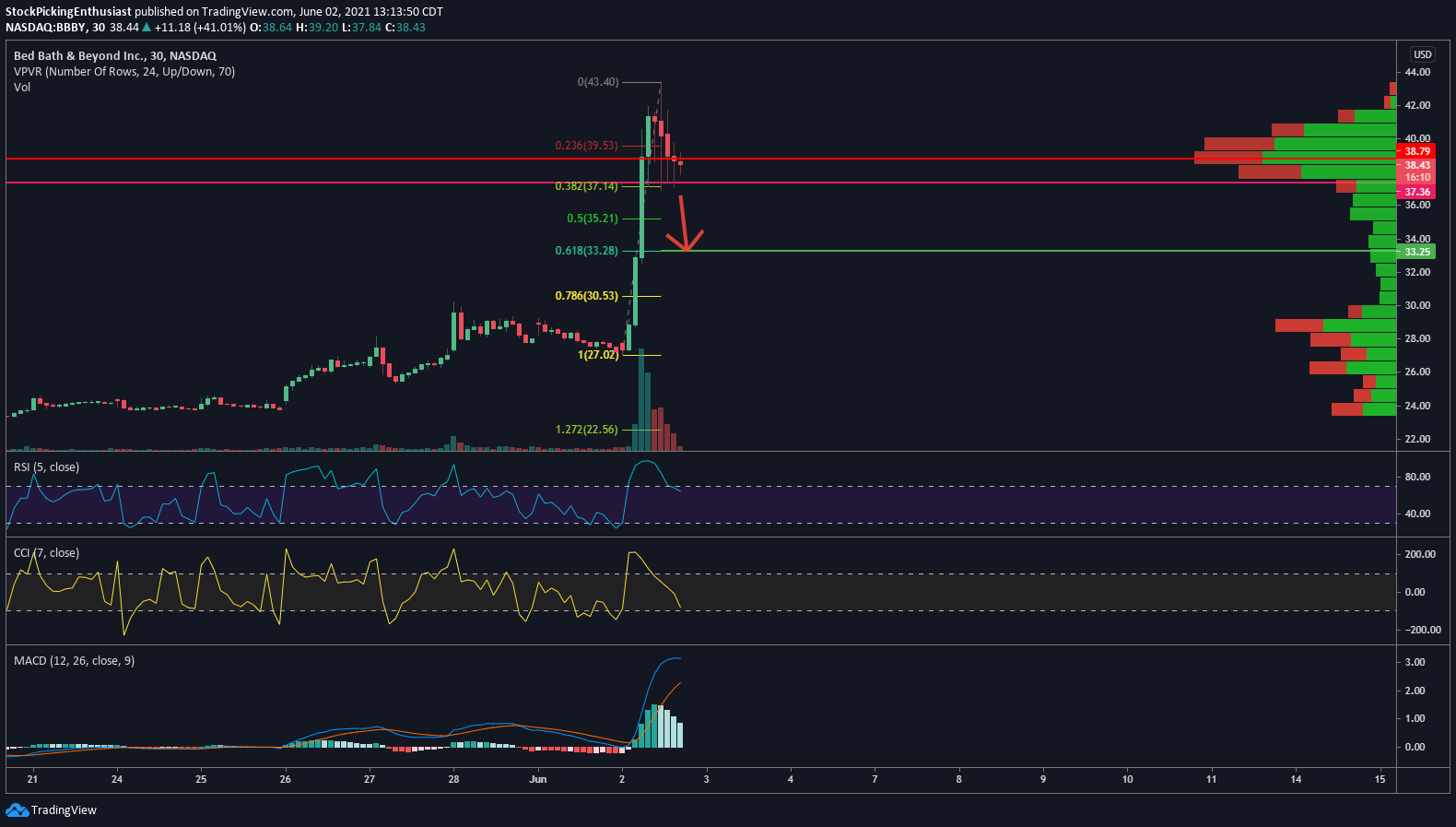This screenshot has height=827, width=1456.
Task: Click the NASDAQ:BBBY symbol in header
Action: point(46,28)
